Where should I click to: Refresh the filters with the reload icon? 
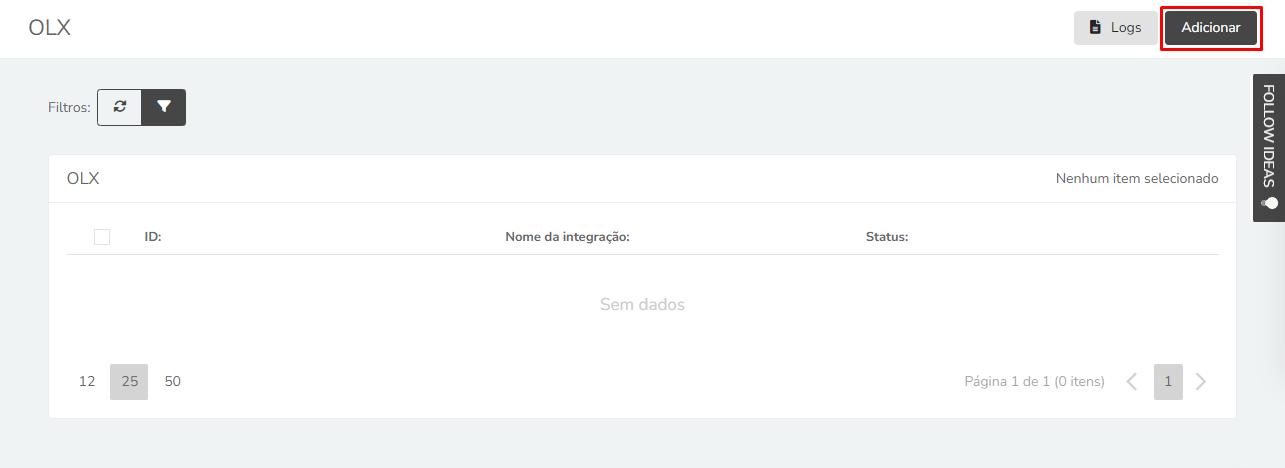click(x=120, y=107)
